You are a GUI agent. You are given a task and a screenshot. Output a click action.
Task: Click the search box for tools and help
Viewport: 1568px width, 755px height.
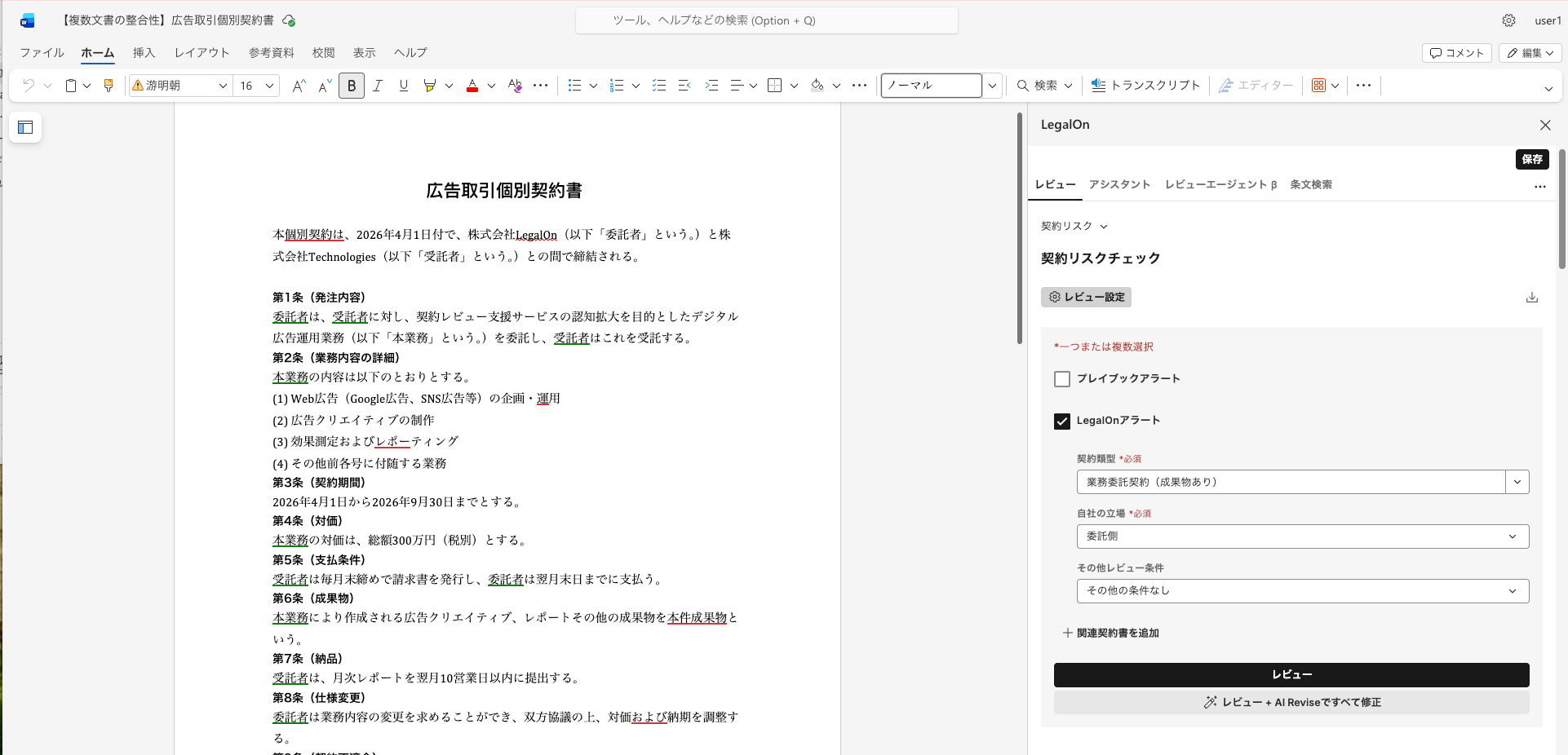[x=767, y=20]
